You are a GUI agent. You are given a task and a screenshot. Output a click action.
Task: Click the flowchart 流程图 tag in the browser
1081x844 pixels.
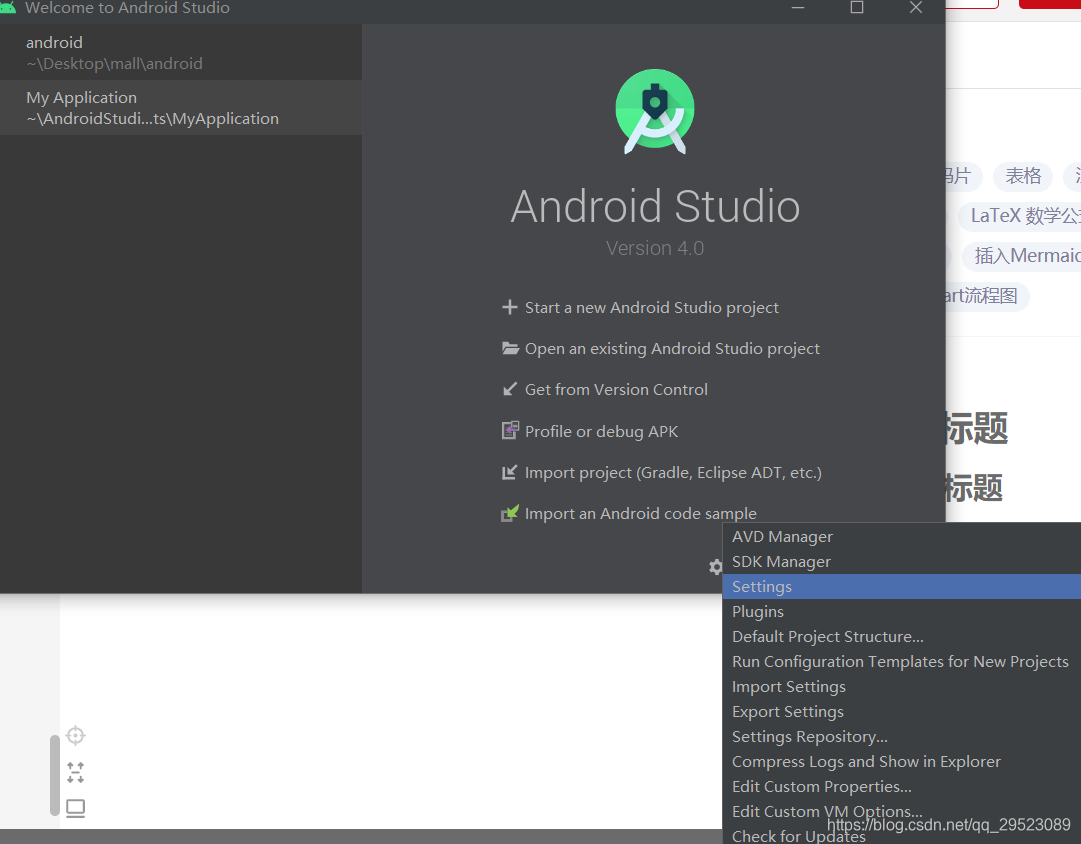coord(987,297)
